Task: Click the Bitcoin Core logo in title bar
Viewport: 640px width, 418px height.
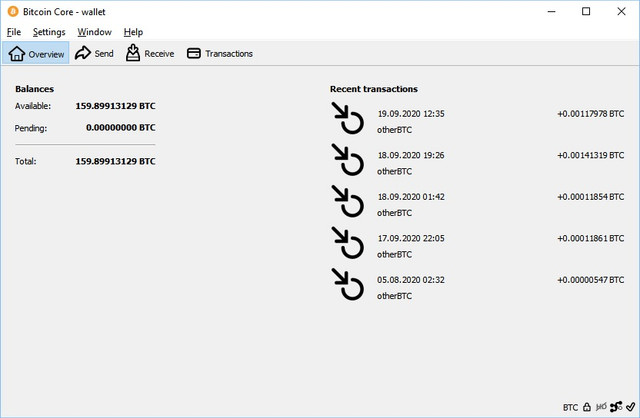Action: click(x=13, y=11)
